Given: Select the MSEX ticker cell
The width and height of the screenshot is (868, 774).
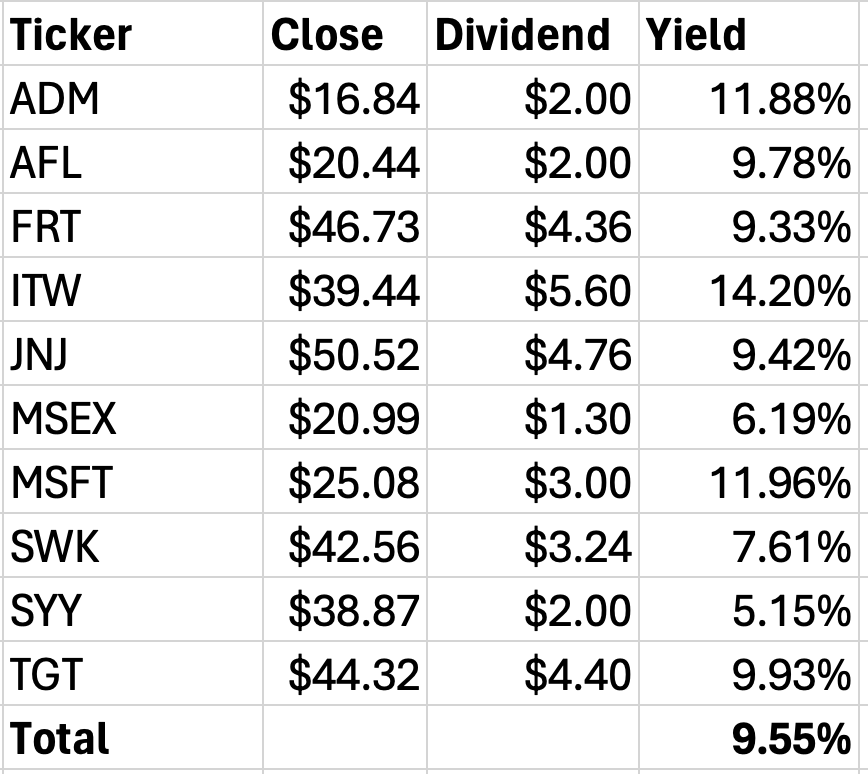Looking at the screenshot, I should pyautogui.click(x=133, y=417).
